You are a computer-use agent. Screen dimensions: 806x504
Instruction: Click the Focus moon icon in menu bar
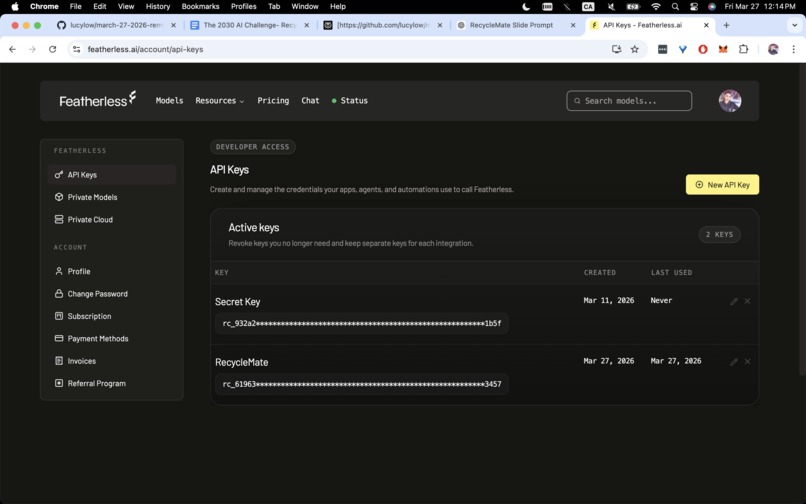pos(526,7)
